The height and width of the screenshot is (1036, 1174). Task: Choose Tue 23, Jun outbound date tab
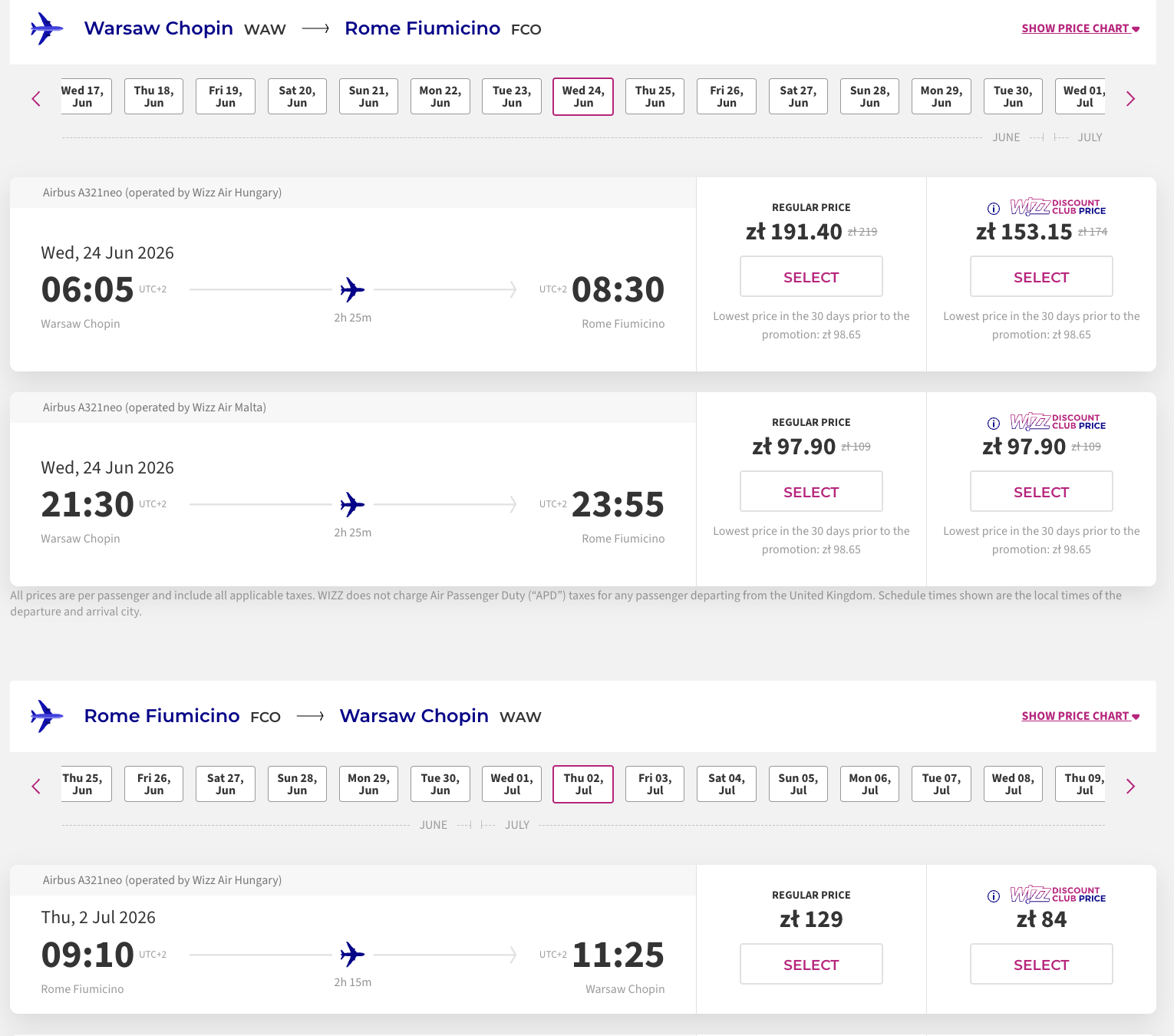[512, 97]
